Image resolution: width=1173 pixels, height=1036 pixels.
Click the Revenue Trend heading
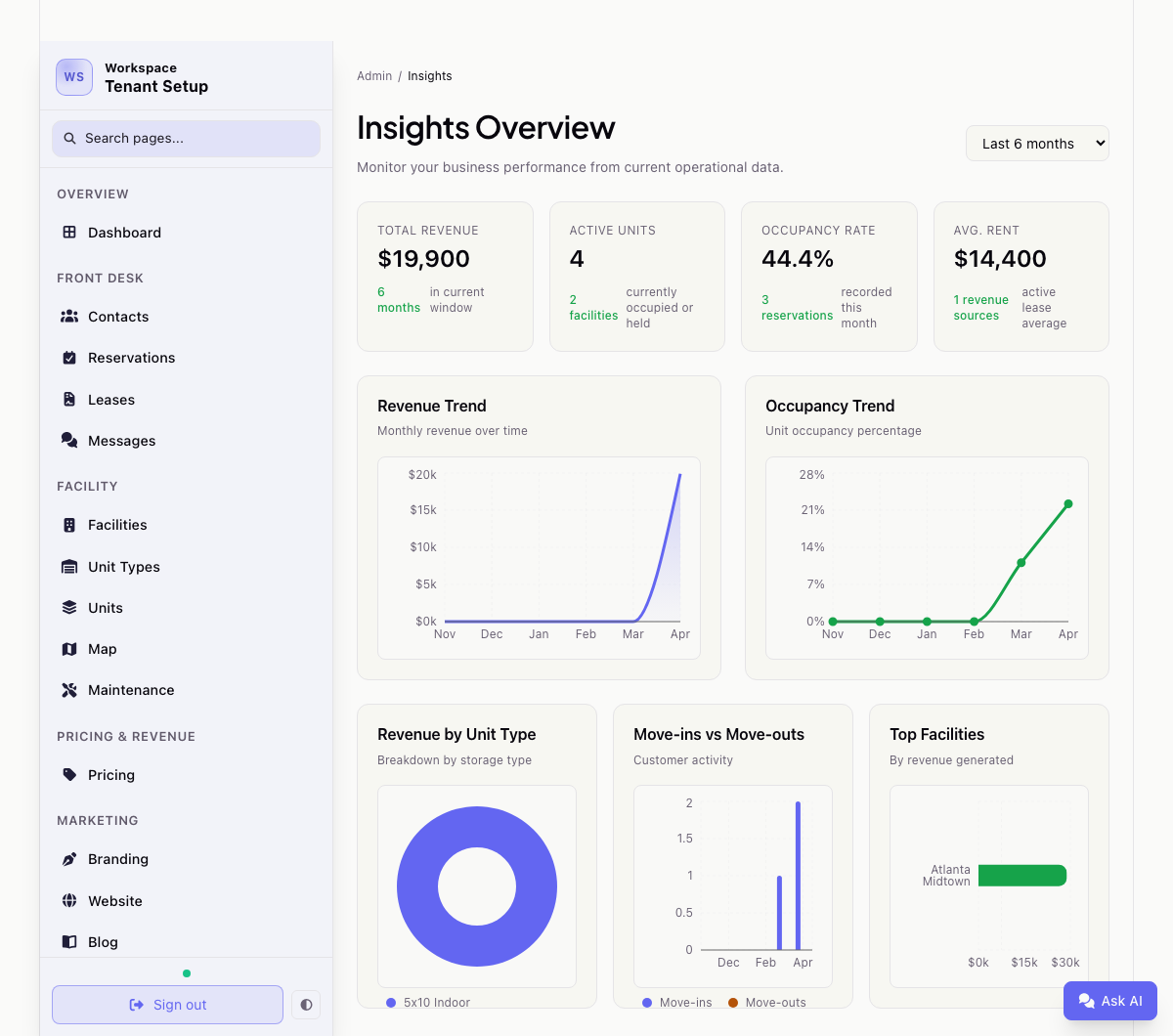432,406
